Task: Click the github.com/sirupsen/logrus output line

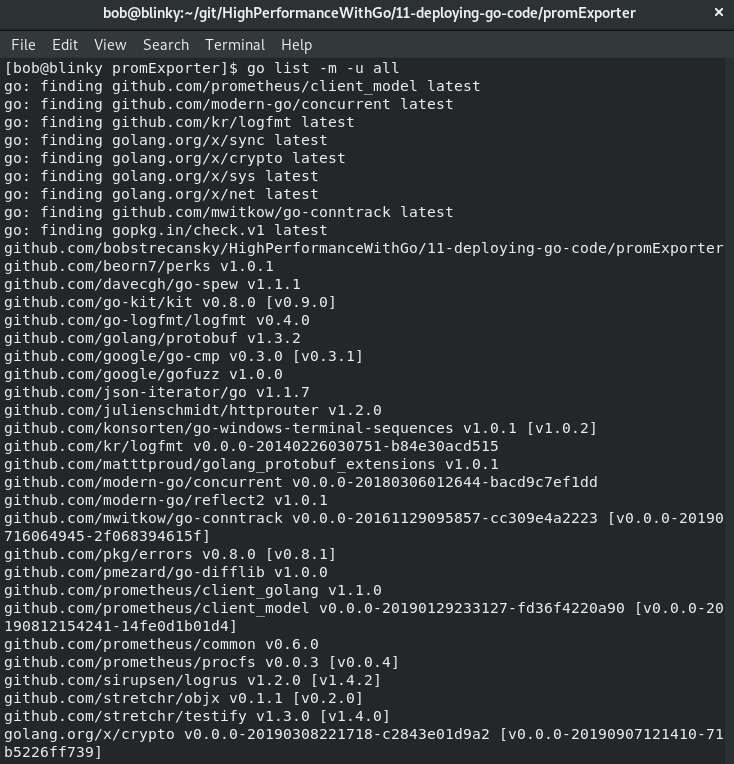Action: tap(193, 680)
